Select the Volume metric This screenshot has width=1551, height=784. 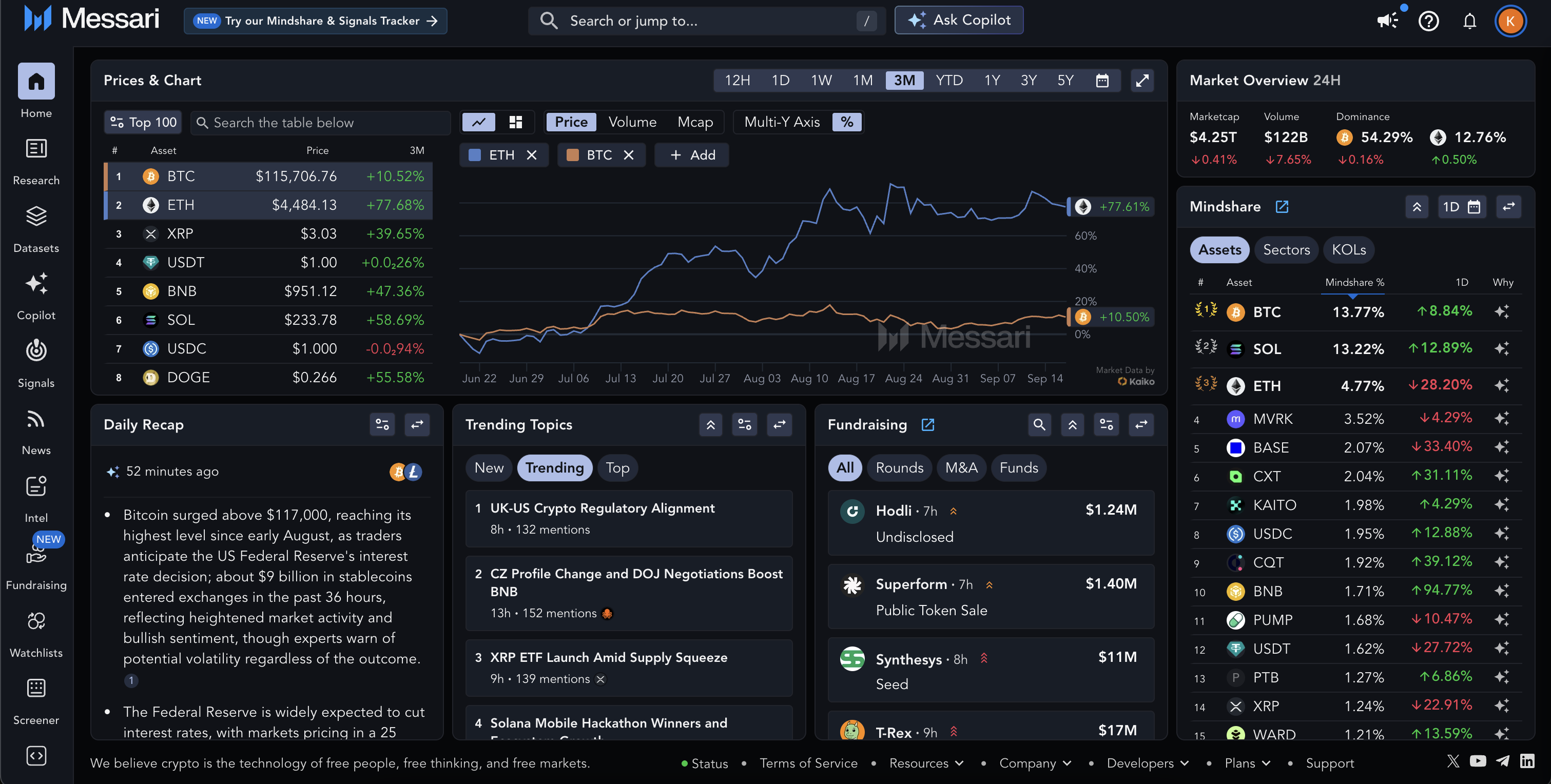[632, 122]
